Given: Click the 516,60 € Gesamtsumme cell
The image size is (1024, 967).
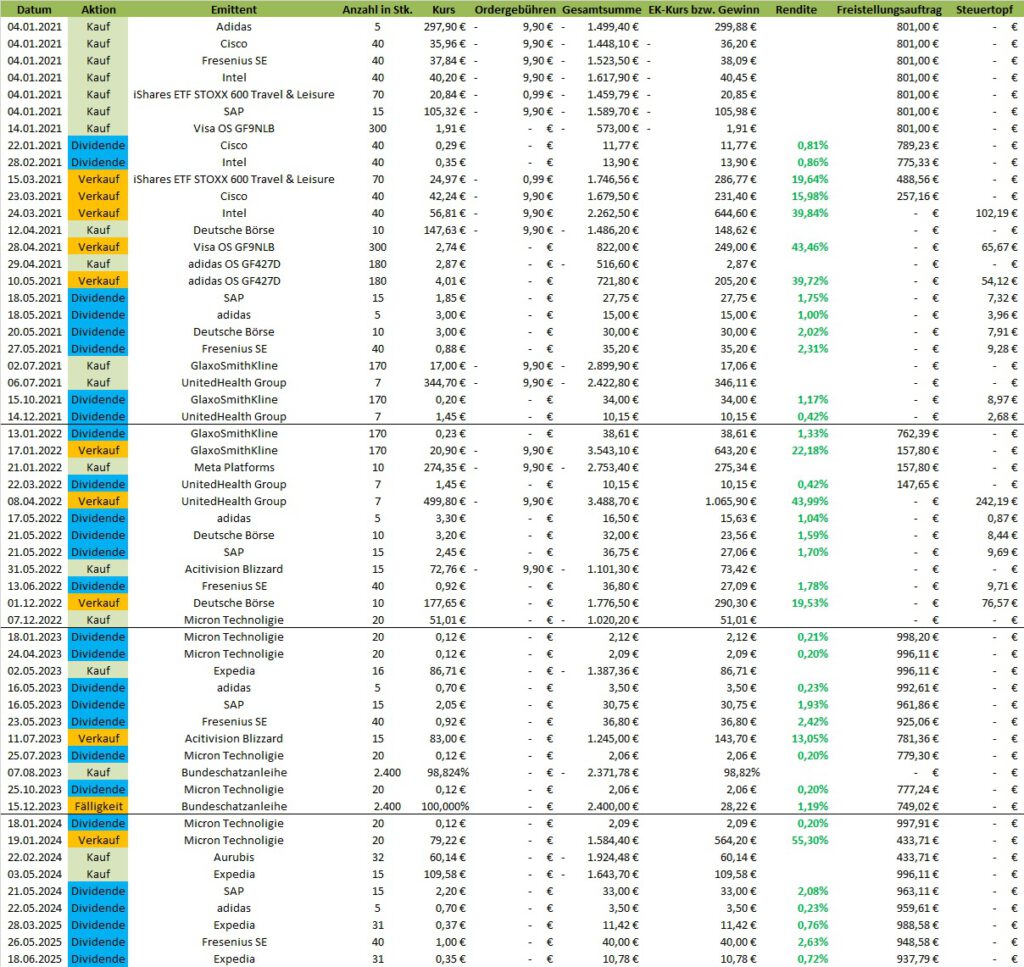Looking at the screenshot, I should point(617,264).
